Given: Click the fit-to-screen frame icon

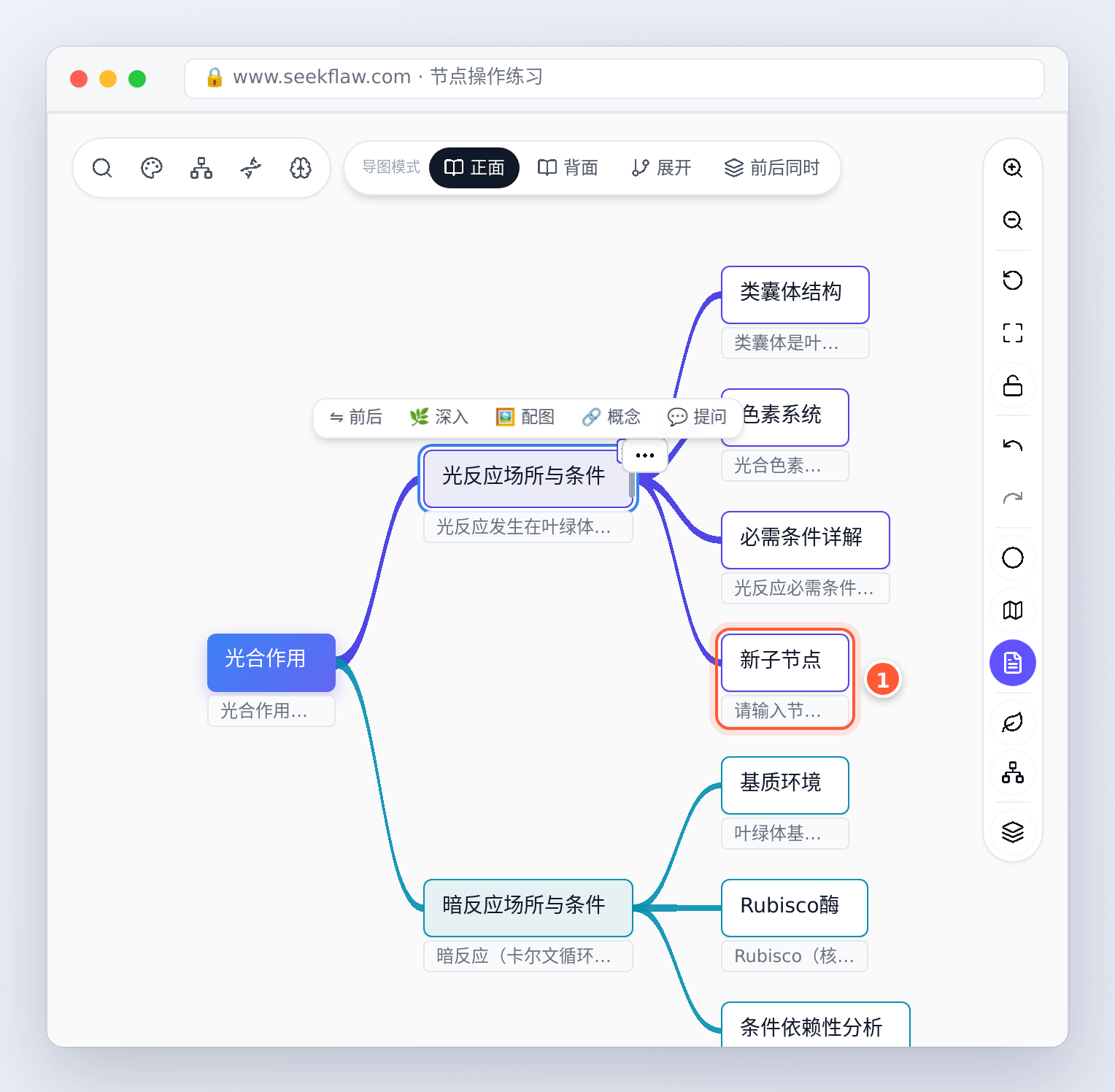Looking at the screenshot, I should pos(1013,333).
